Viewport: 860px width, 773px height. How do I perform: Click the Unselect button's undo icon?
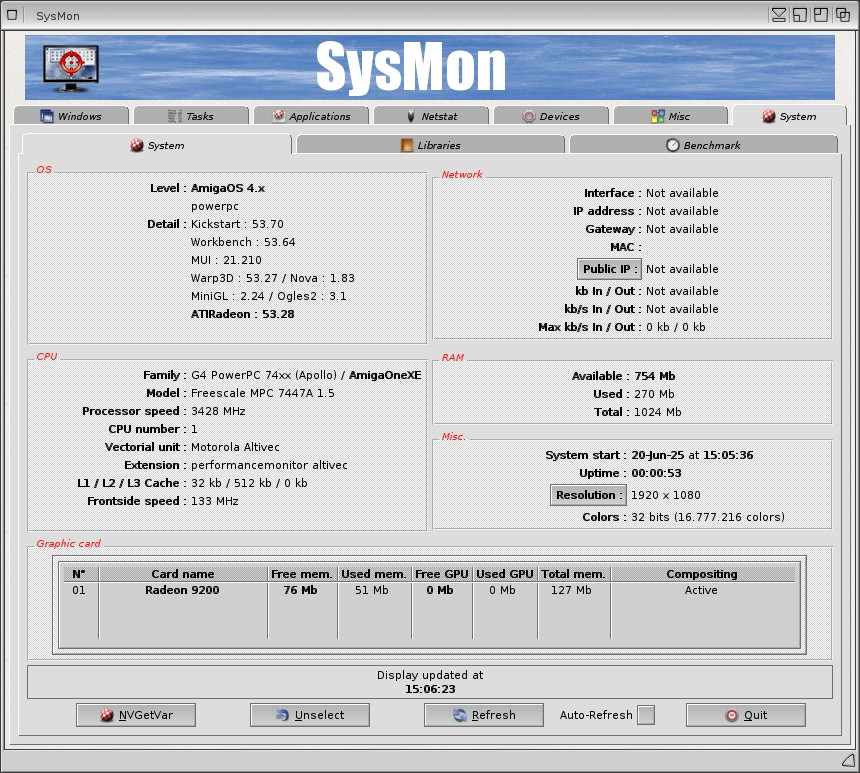[x=282, y=715]
